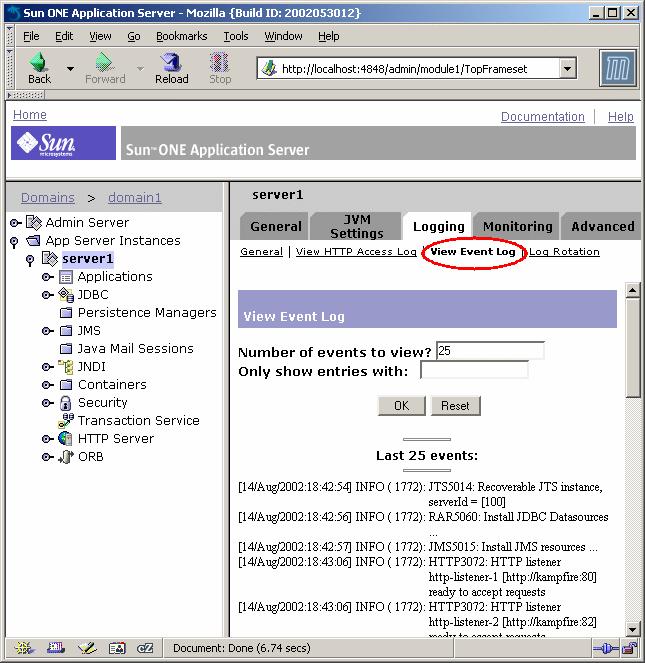Expand the Security tree node
This screenshot has height=663, width=645.
click(48, 403)
